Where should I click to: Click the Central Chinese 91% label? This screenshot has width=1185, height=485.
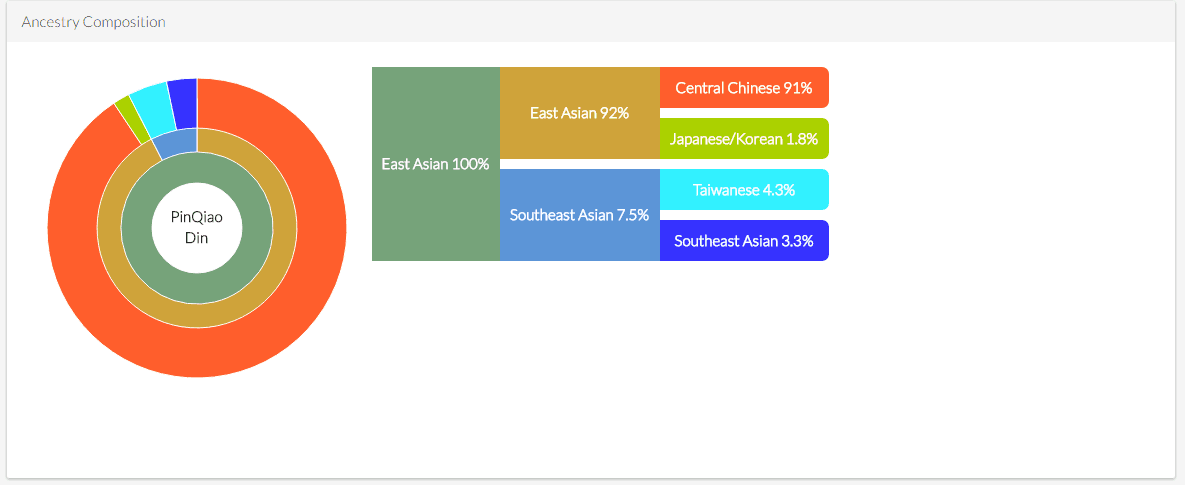744,88
